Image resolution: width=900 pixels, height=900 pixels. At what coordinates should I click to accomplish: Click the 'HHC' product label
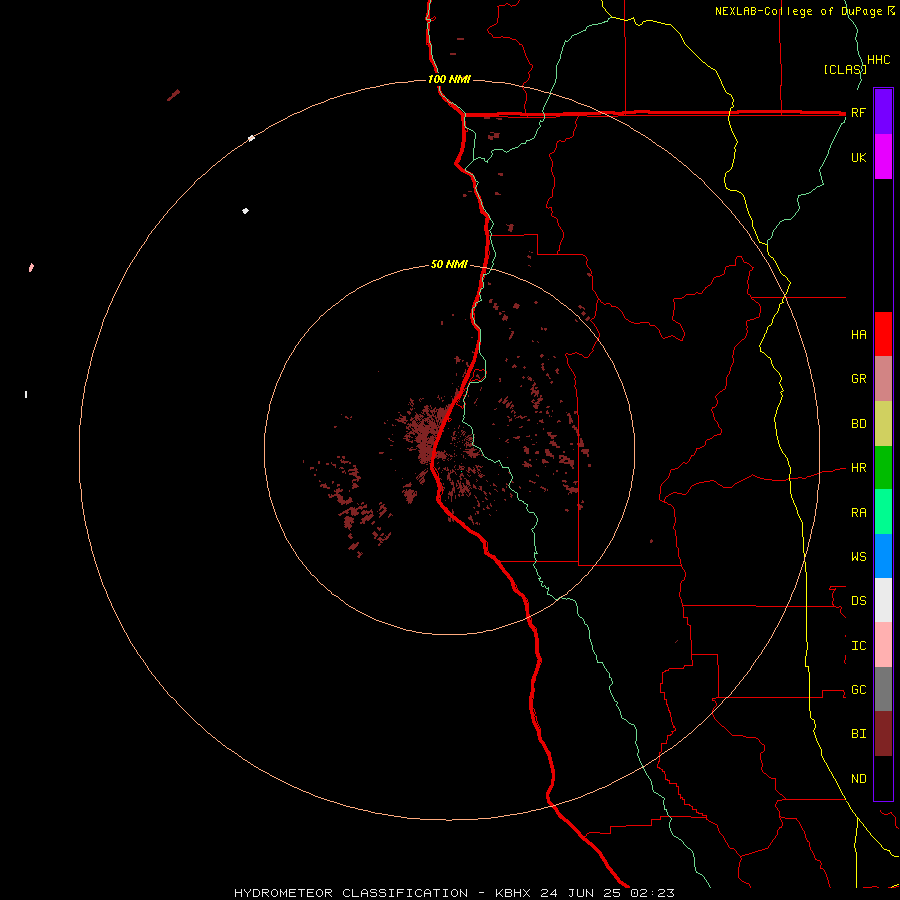(878, 60)
